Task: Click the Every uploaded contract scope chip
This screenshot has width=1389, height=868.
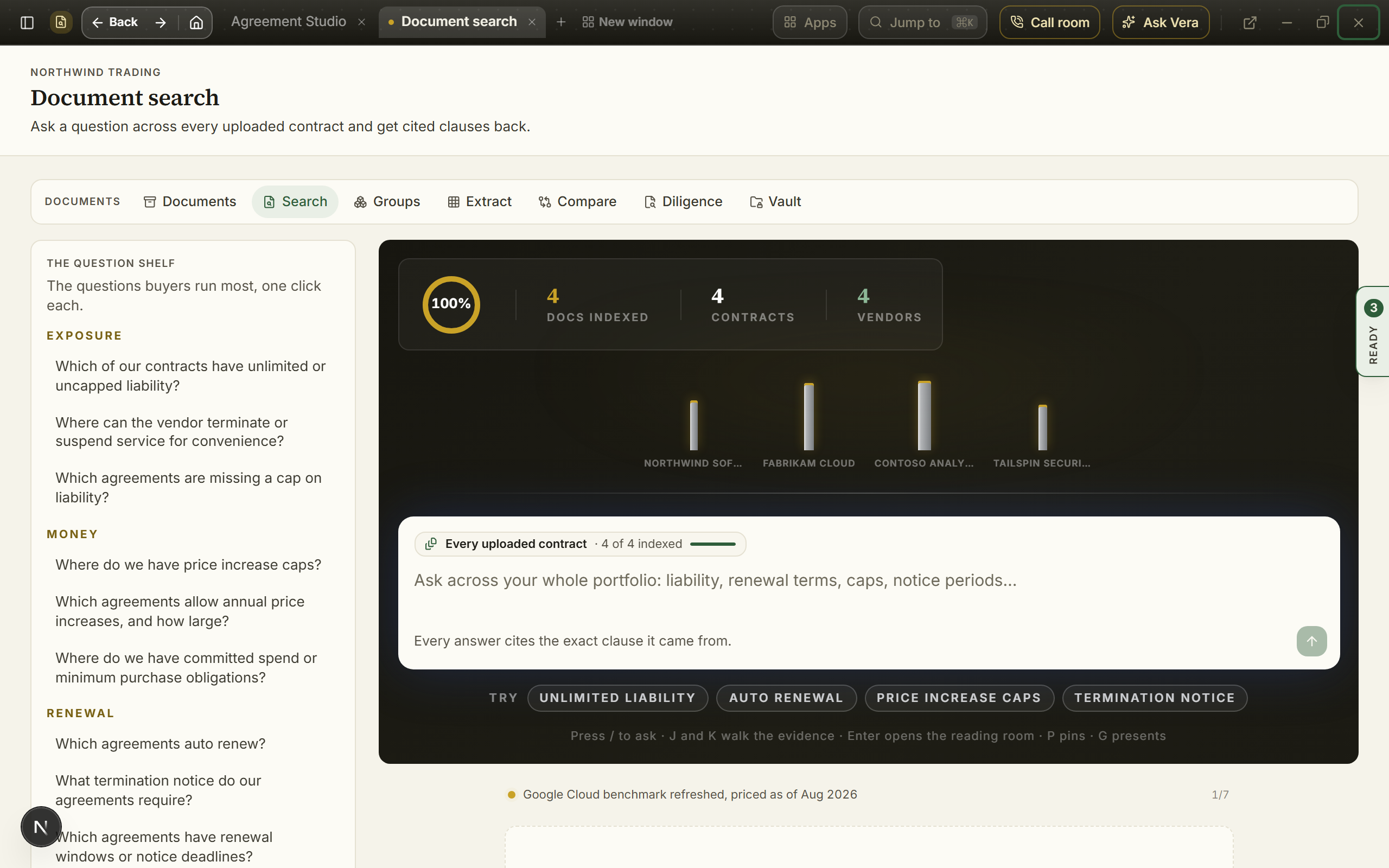Action: pos(580,544)
